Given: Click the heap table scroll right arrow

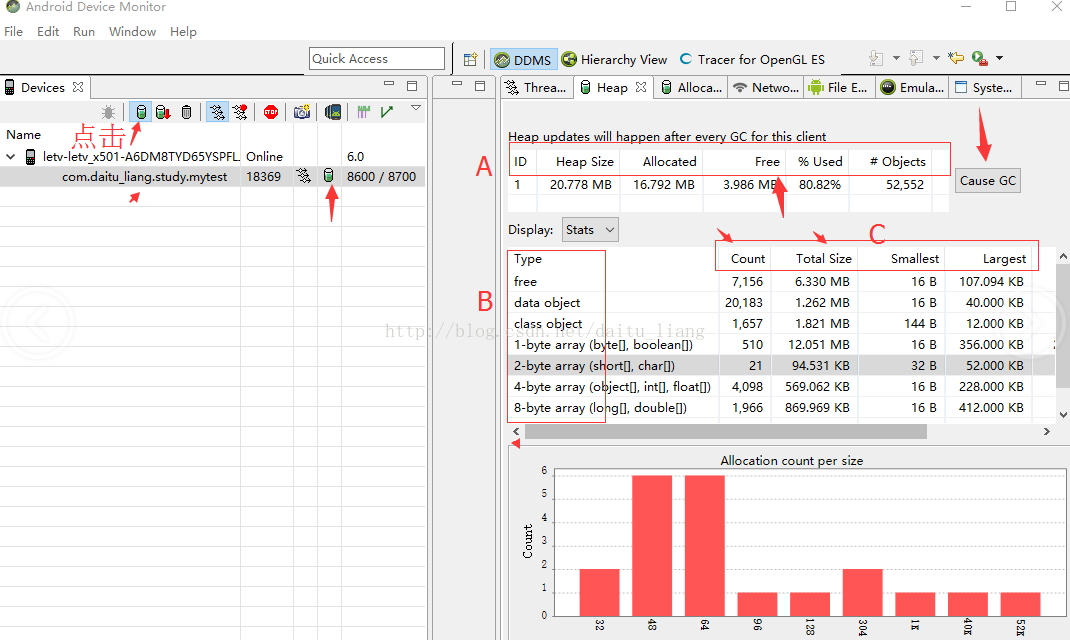Looking at the screenshot, I should point(1047,431).
